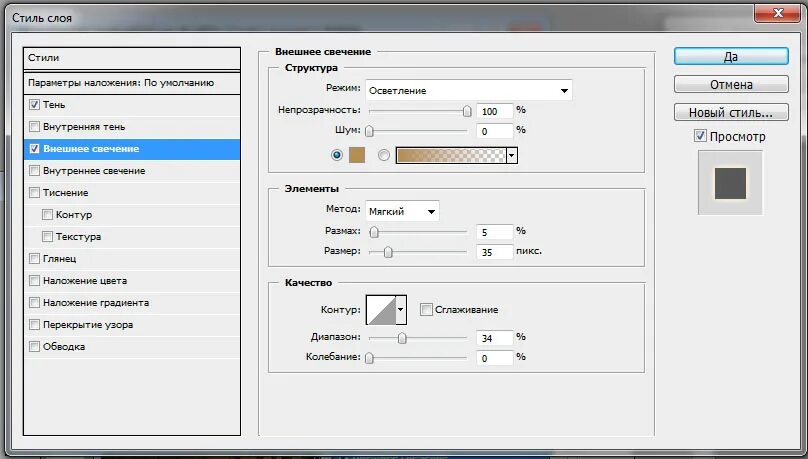Open the glow gradient editor bar
This screenshot has height=459, width=808.
(x=451, y=155)
